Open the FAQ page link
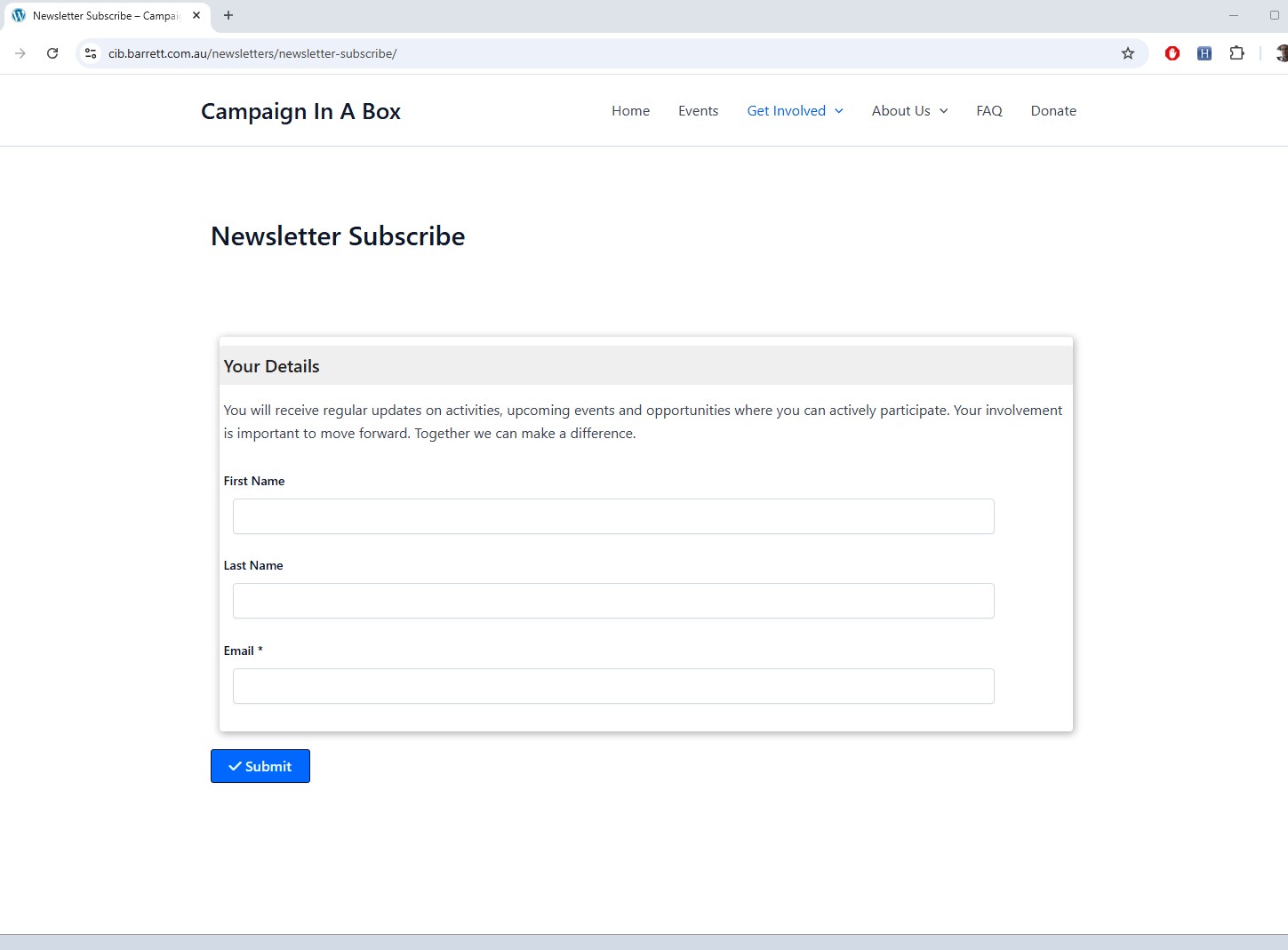 tap(988, 111)
